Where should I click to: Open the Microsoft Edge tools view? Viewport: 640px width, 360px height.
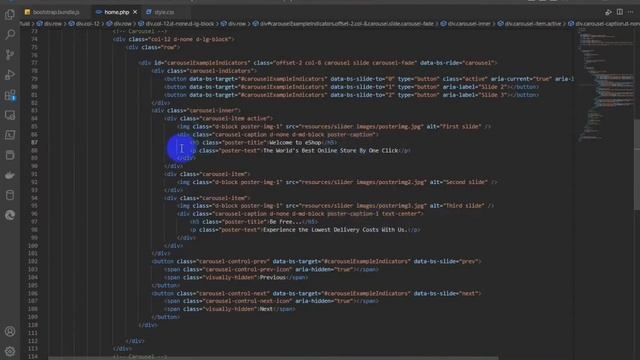click(x=10, y=215)
